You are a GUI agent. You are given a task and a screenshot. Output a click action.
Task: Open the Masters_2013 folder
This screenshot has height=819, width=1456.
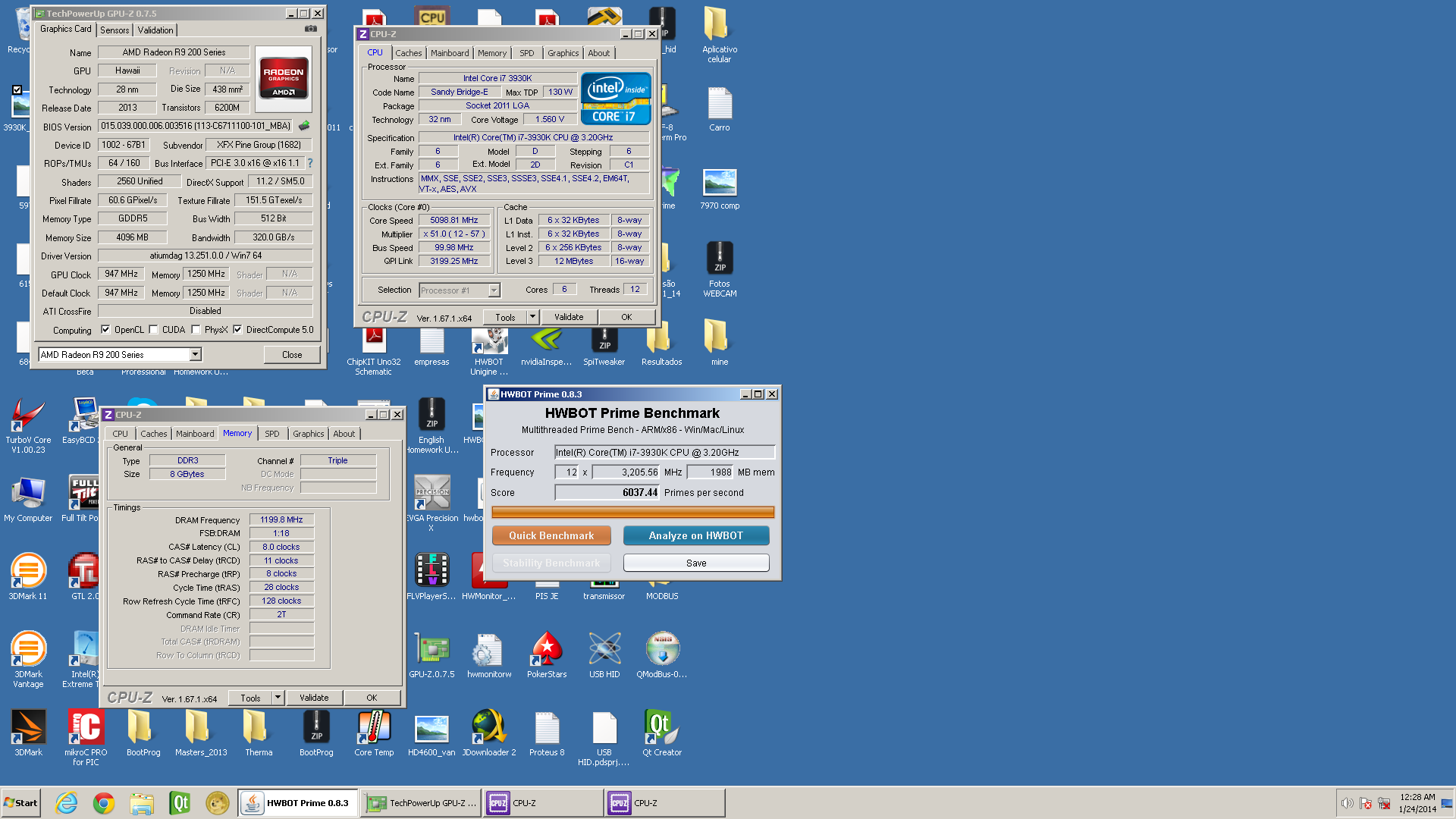pyautogui.click(x=201, y=733)
